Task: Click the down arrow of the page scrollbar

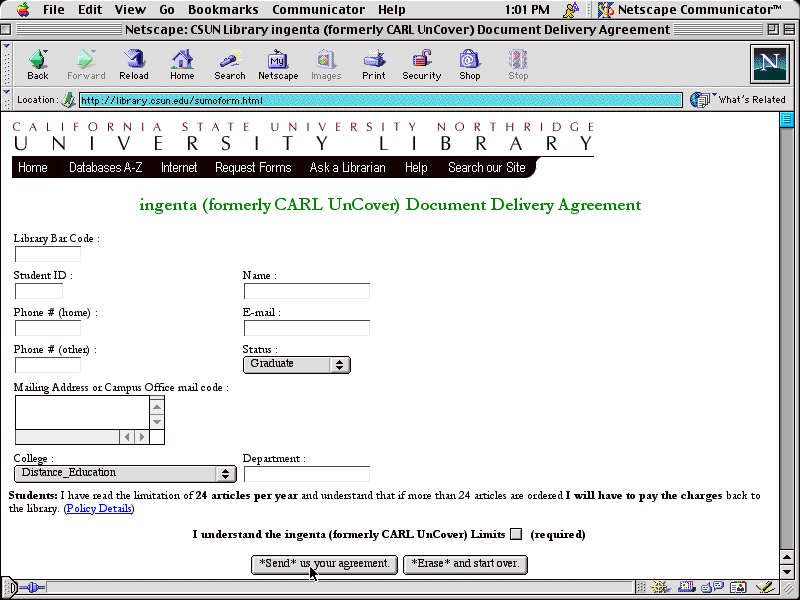Action: coord(787,571)
